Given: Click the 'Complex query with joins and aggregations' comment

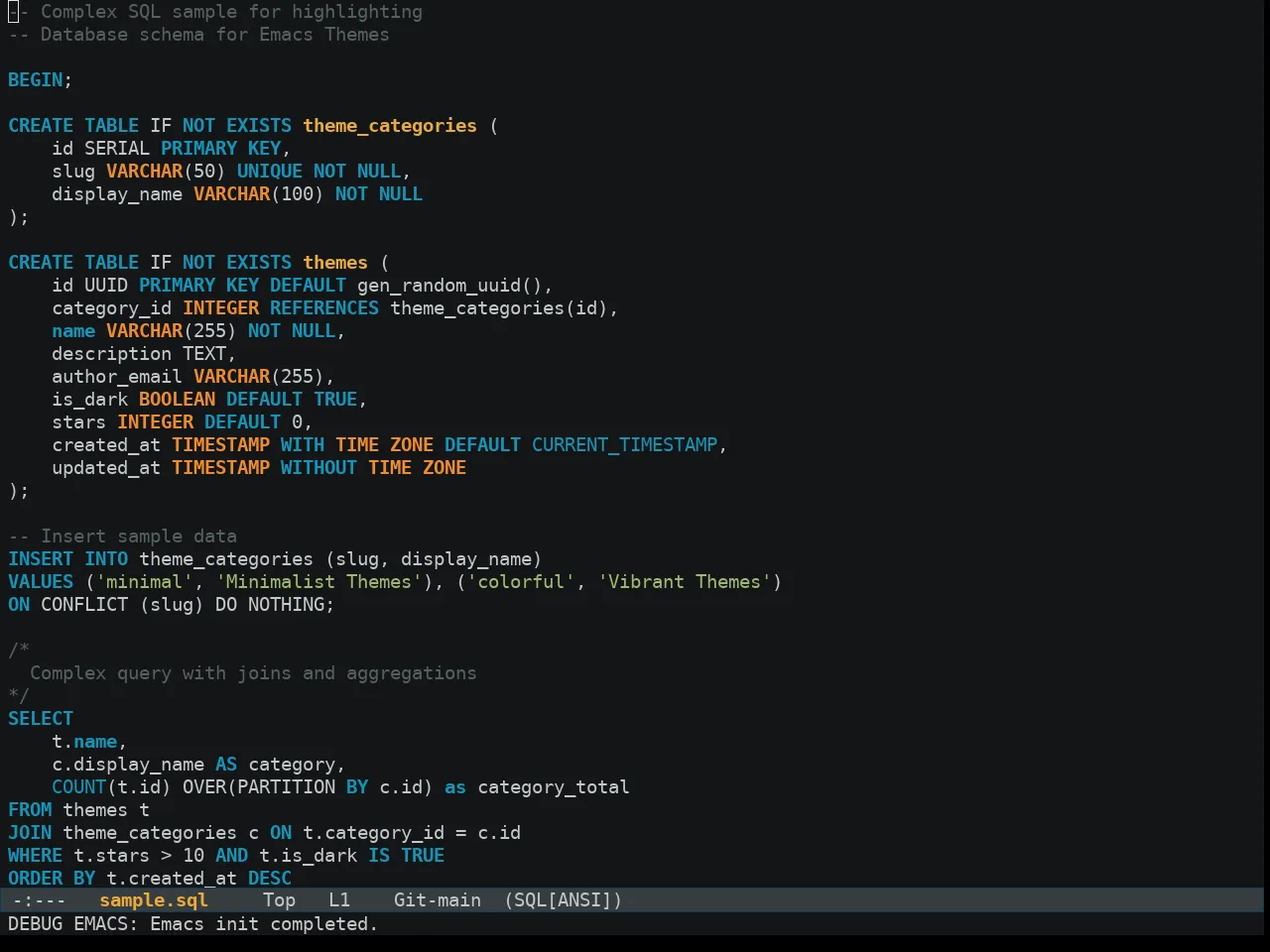Looking at the screenshot, I should tap(253, 673).
